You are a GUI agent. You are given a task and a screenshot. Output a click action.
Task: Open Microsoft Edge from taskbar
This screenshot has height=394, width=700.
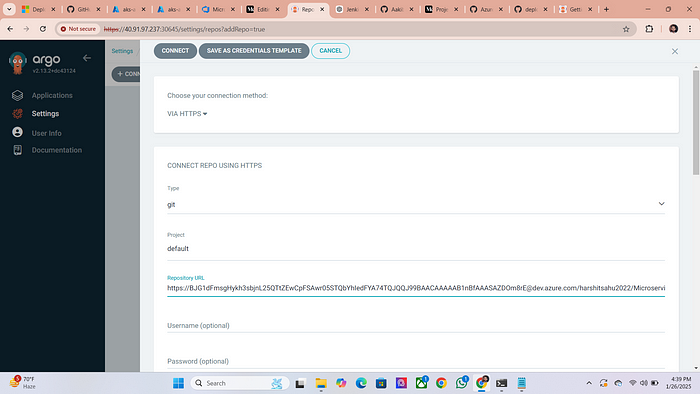(361, 383)
